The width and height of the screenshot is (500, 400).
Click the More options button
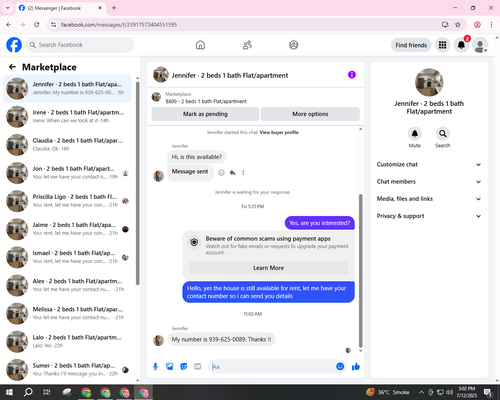click(310, 114)
